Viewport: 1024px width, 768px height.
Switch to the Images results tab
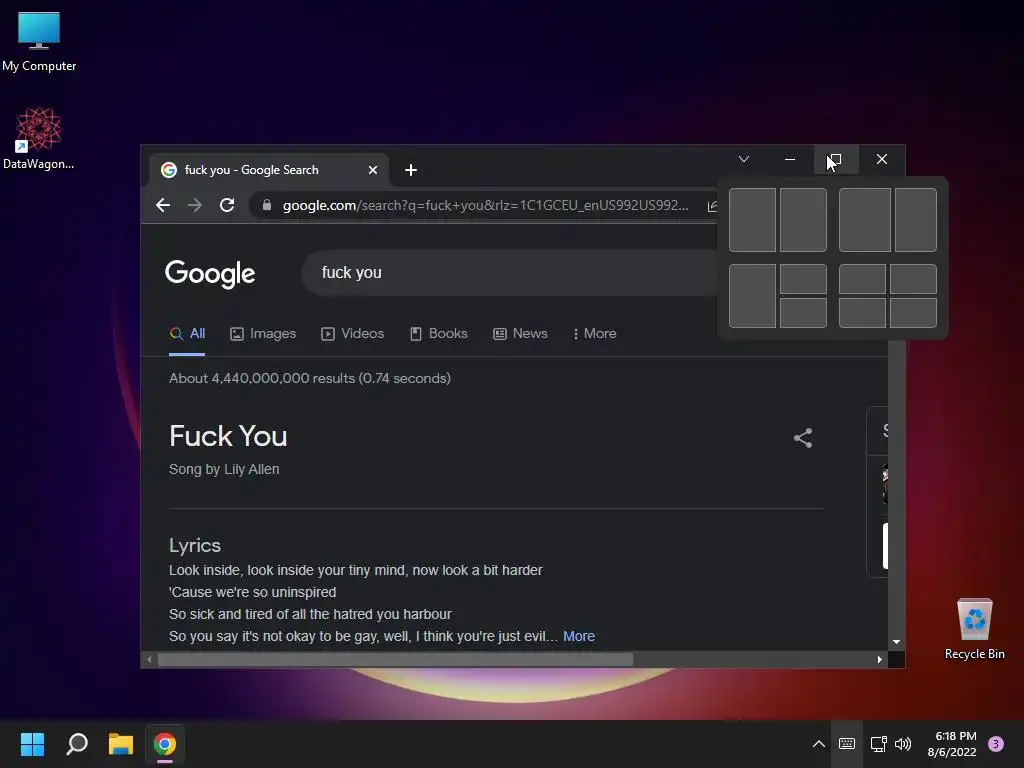point(263,334)
